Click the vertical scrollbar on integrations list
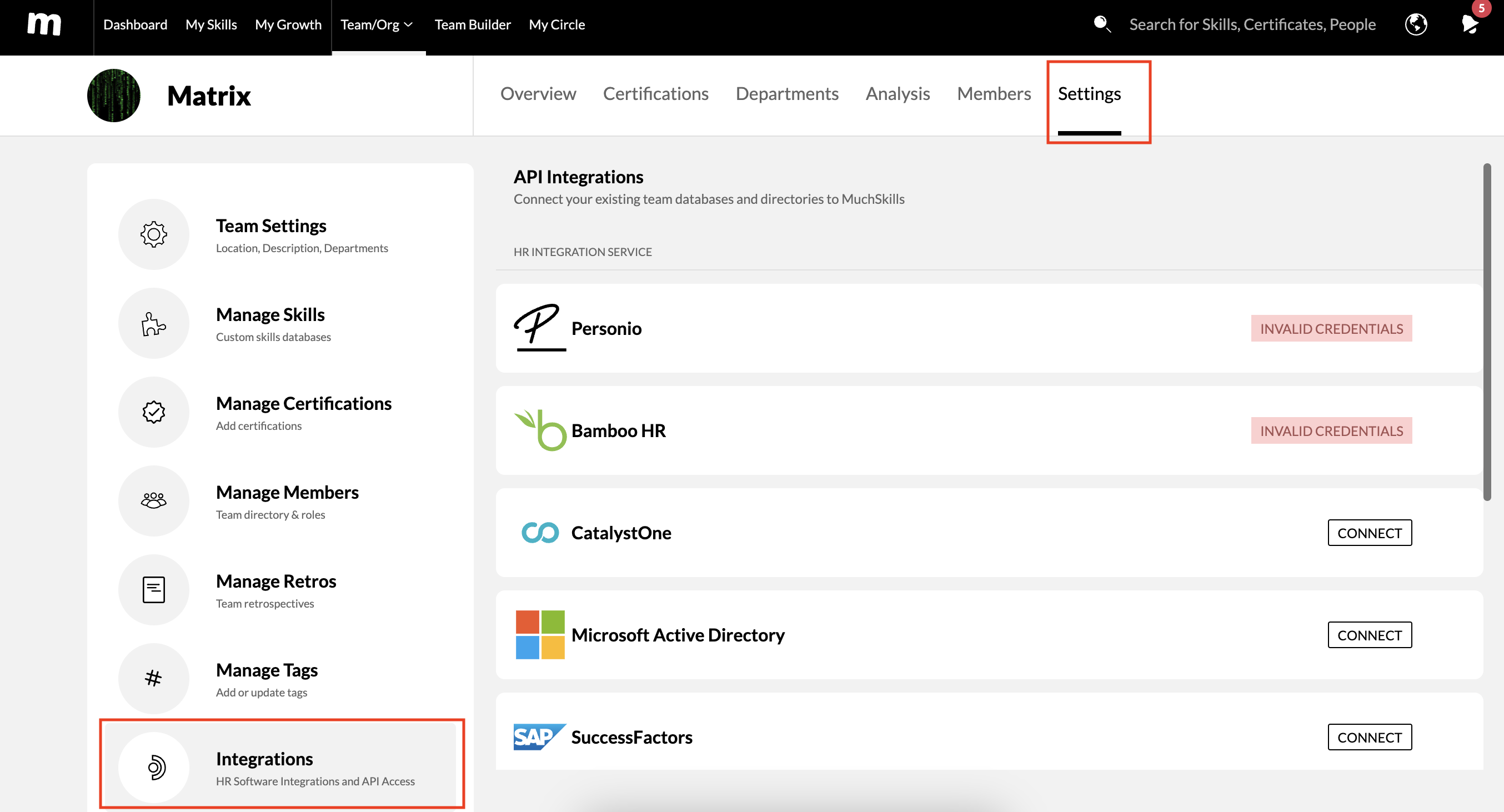This screenshot has width=1504, height=812. click(x=1486, y=333)
